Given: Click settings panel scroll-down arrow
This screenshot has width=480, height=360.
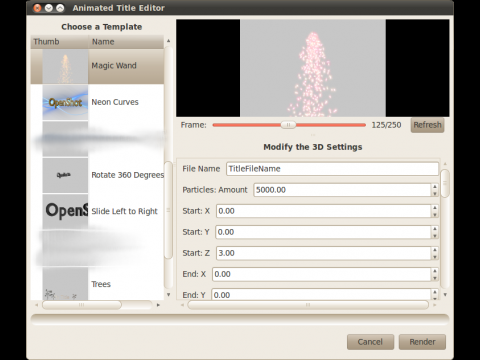Looking at the screenshot, I should point(445,295).
